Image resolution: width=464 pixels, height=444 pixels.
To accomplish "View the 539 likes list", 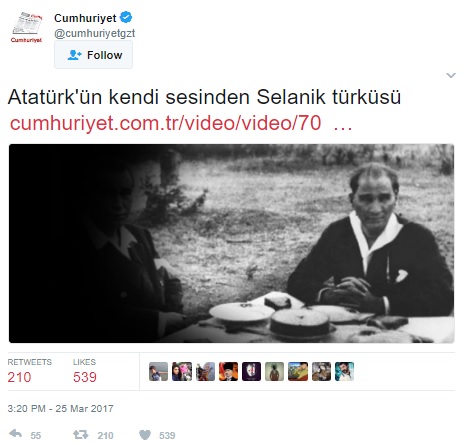I will (x=85, y=371).
